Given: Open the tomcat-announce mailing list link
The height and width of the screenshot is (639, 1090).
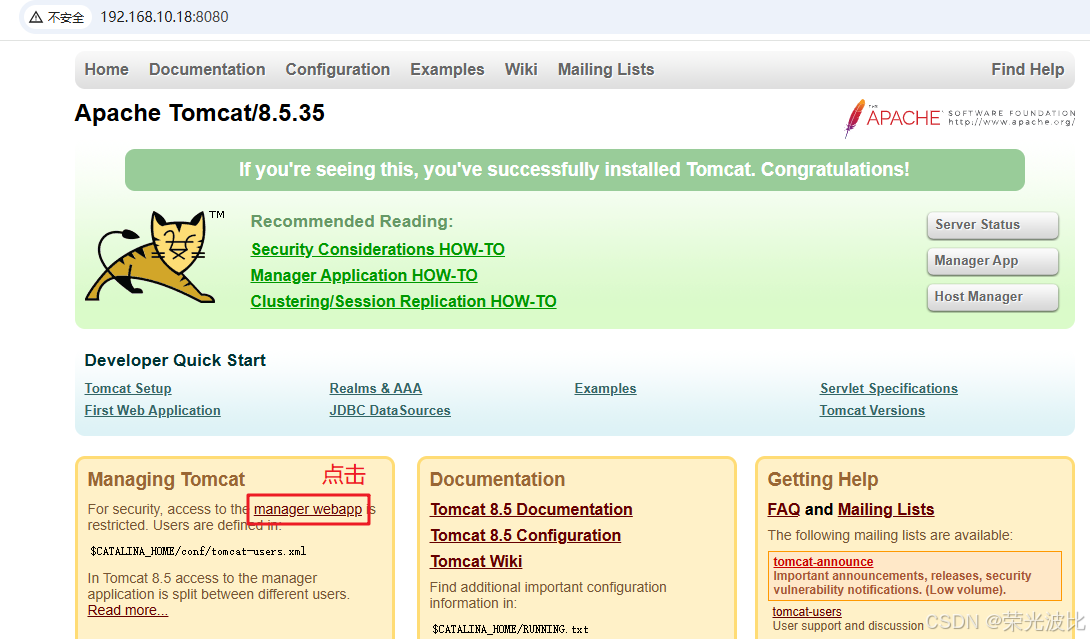Looking at the screenshot, I should coord(823,562).
